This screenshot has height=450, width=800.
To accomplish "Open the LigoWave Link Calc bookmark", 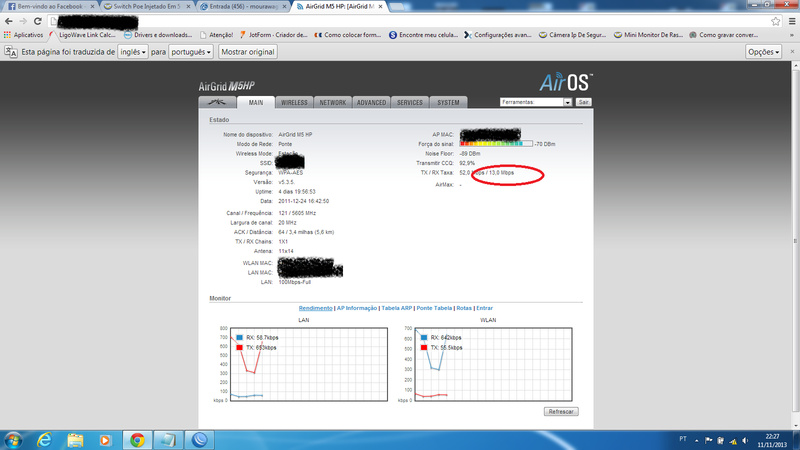I will coord(83,35).
